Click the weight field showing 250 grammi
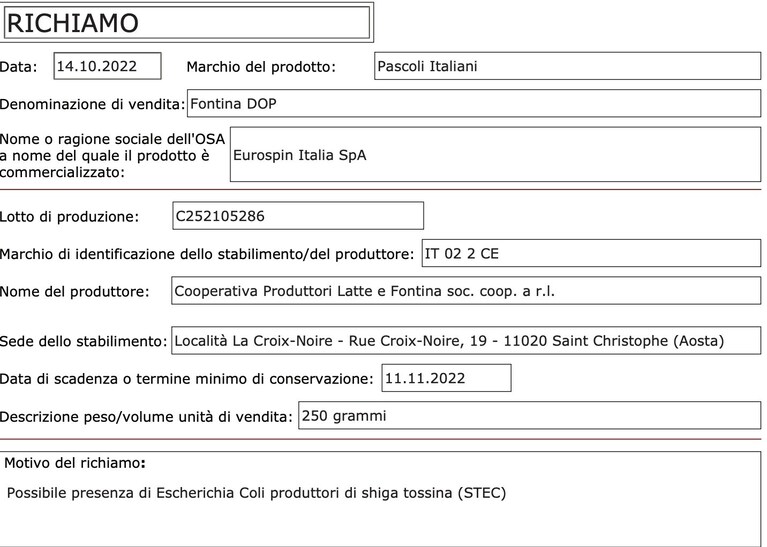 [530, 416]
